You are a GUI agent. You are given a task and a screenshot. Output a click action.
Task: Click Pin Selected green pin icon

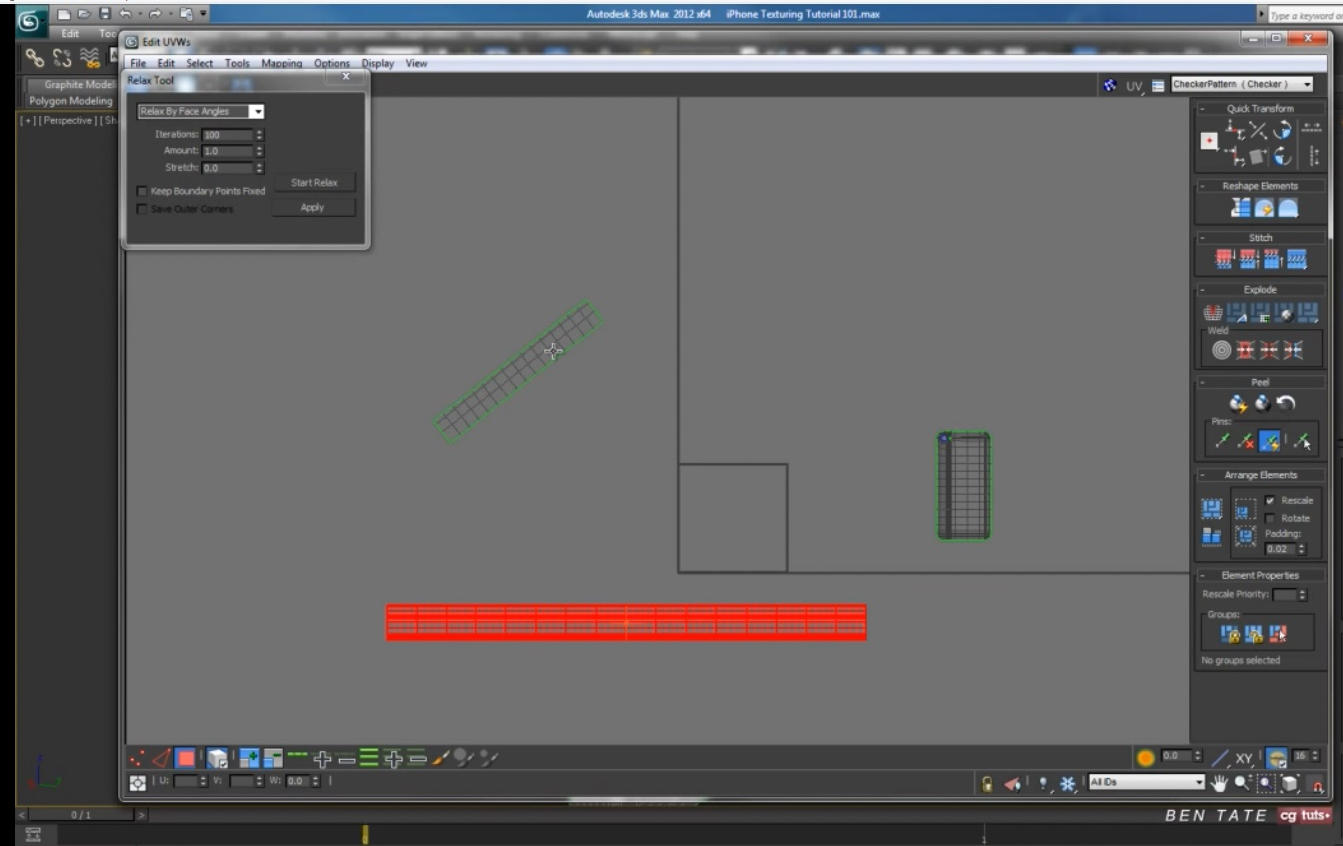tap(1222, 441)
